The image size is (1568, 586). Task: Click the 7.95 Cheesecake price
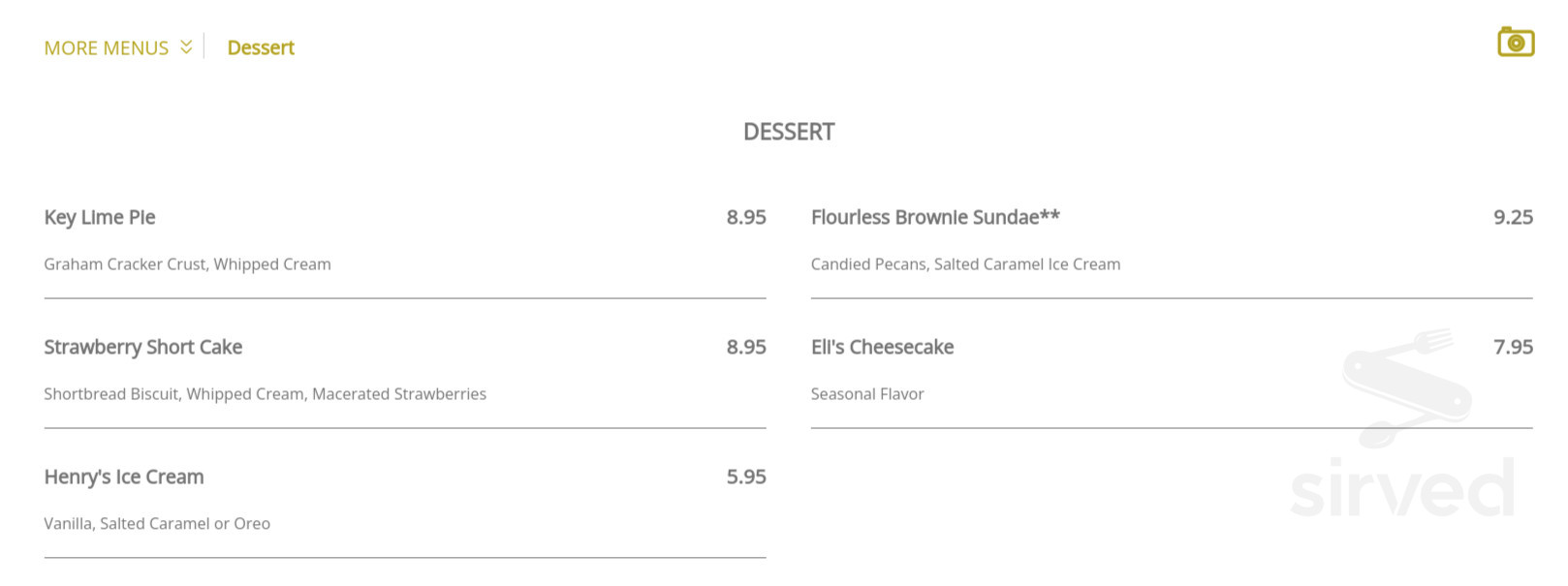1513,347
